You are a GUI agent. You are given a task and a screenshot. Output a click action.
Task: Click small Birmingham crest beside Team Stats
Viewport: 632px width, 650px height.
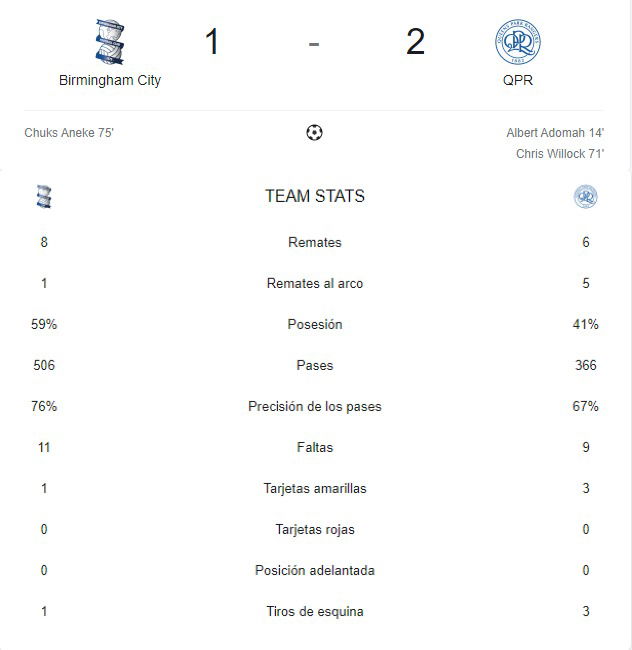44,196
